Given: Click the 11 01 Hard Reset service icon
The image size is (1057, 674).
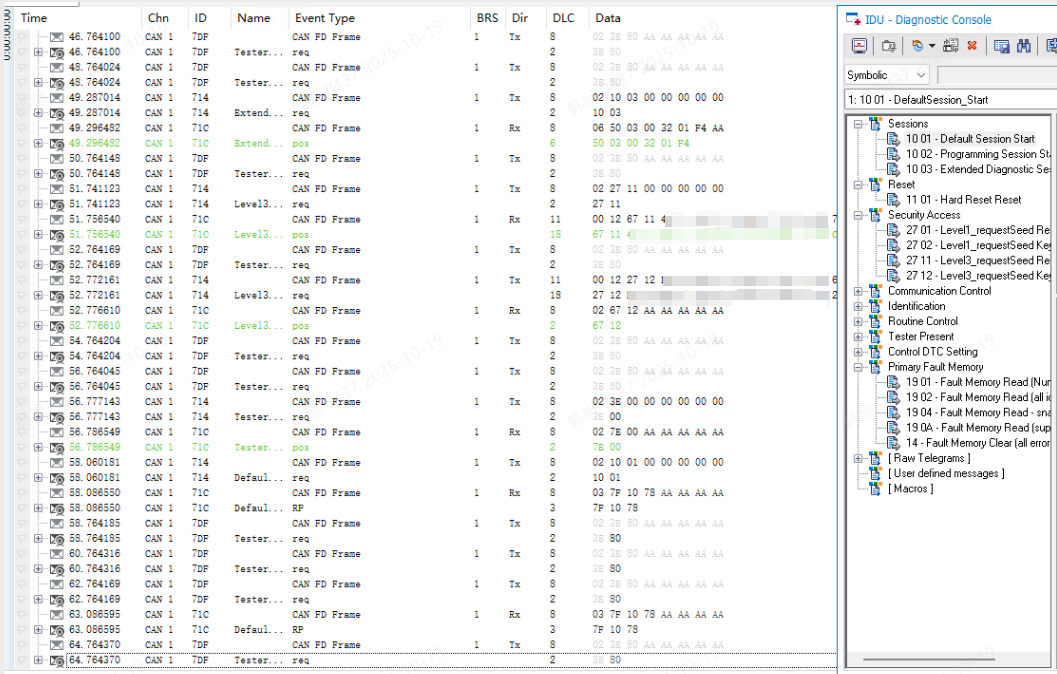Looking at the screenshot, I should pyautogui.click(x=893, y=200).
